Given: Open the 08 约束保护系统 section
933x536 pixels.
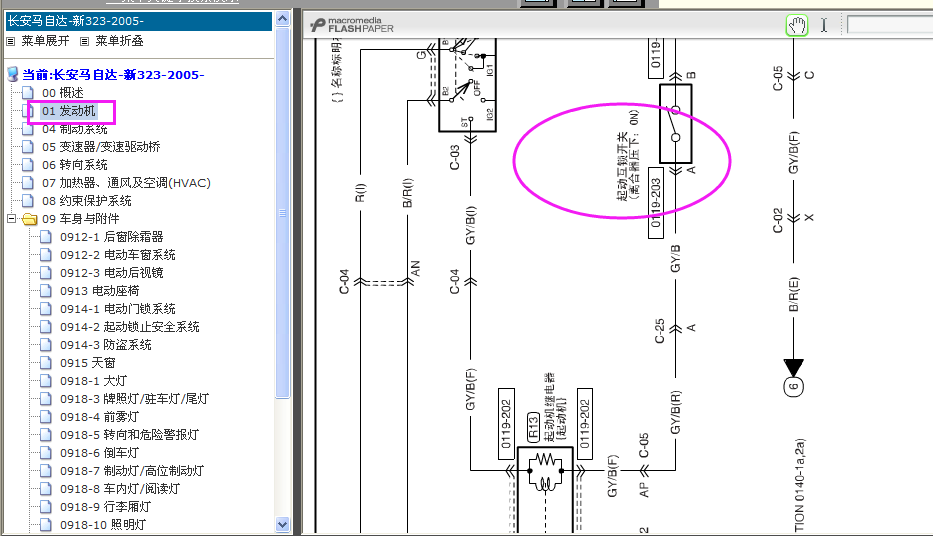Looking at the screenshot, I should coord(86,201).
